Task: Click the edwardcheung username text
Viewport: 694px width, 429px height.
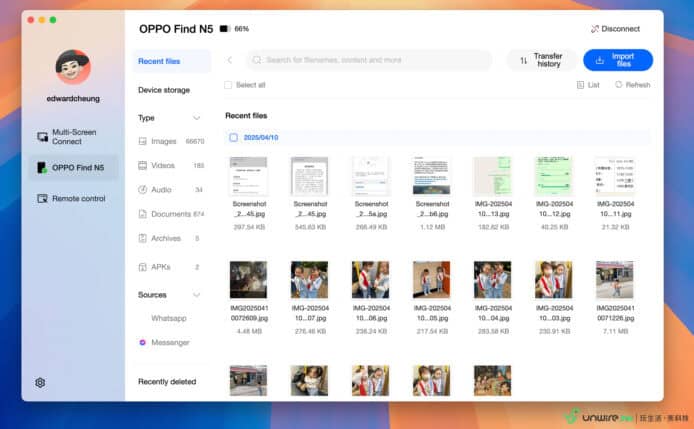Action: click(73, 99)
